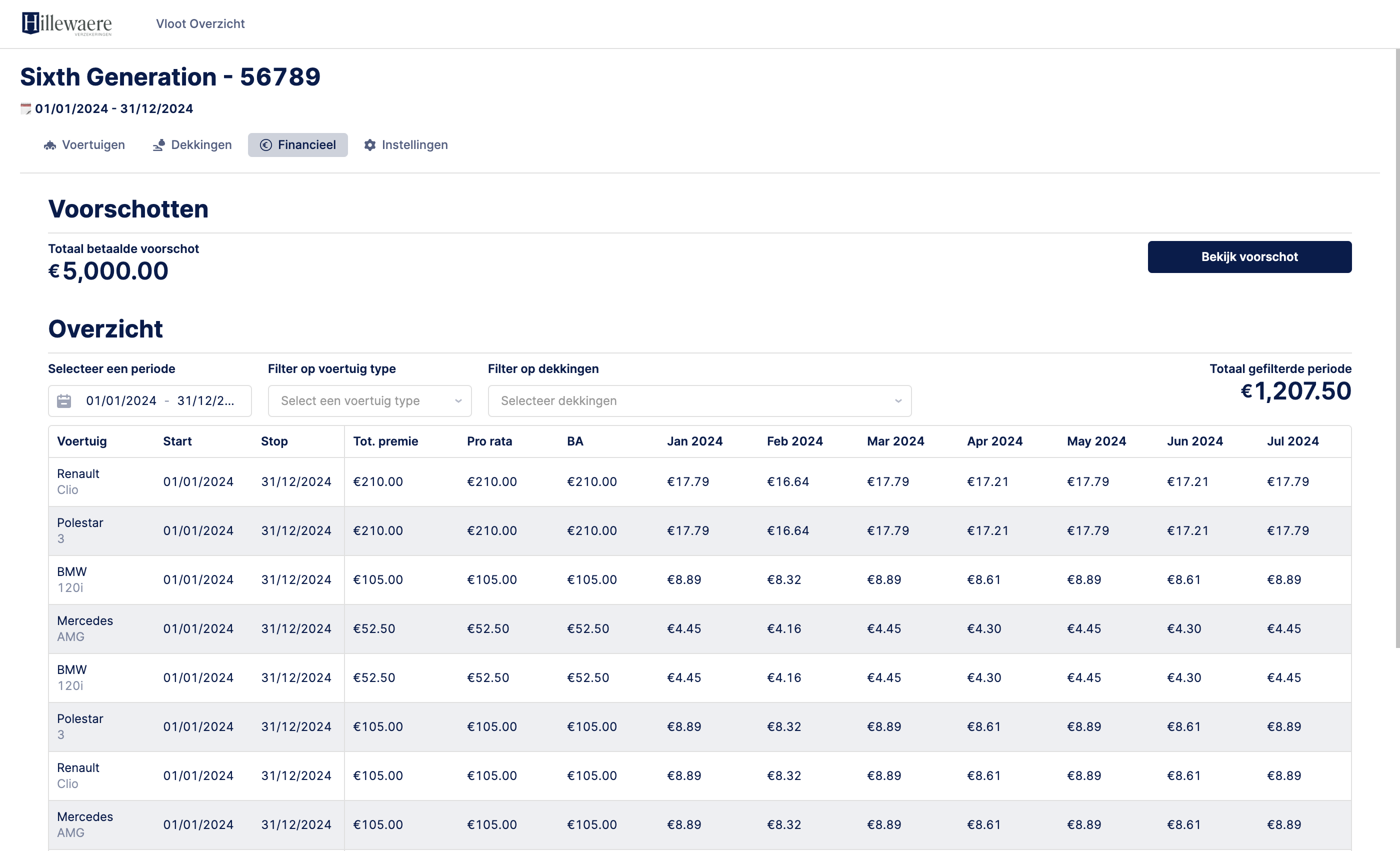Click Voertuig column header
The height and width of the screenshot is (851, 1400).
(82, 441)
